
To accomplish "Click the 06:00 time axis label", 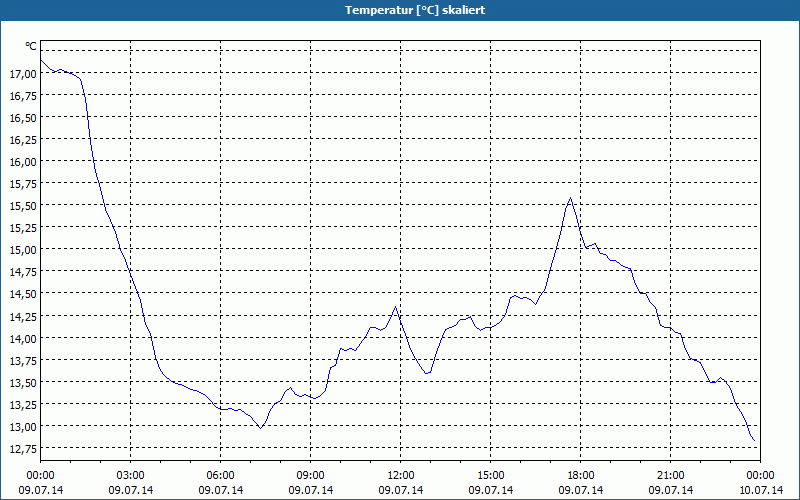I will (x=220, y=475).
